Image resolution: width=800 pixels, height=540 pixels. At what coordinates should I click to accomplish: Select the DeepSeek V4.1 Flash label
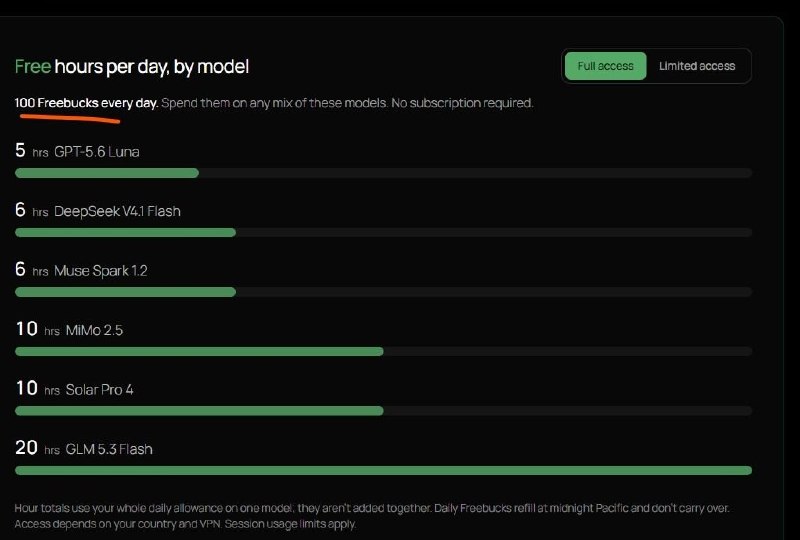click(x=117, y=211)
